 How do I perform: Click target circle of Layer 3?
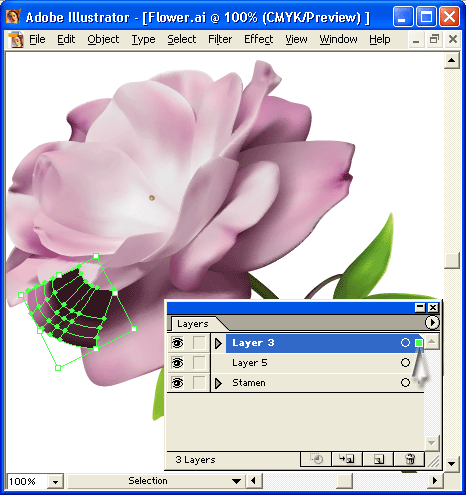click(x=405, y=343)
